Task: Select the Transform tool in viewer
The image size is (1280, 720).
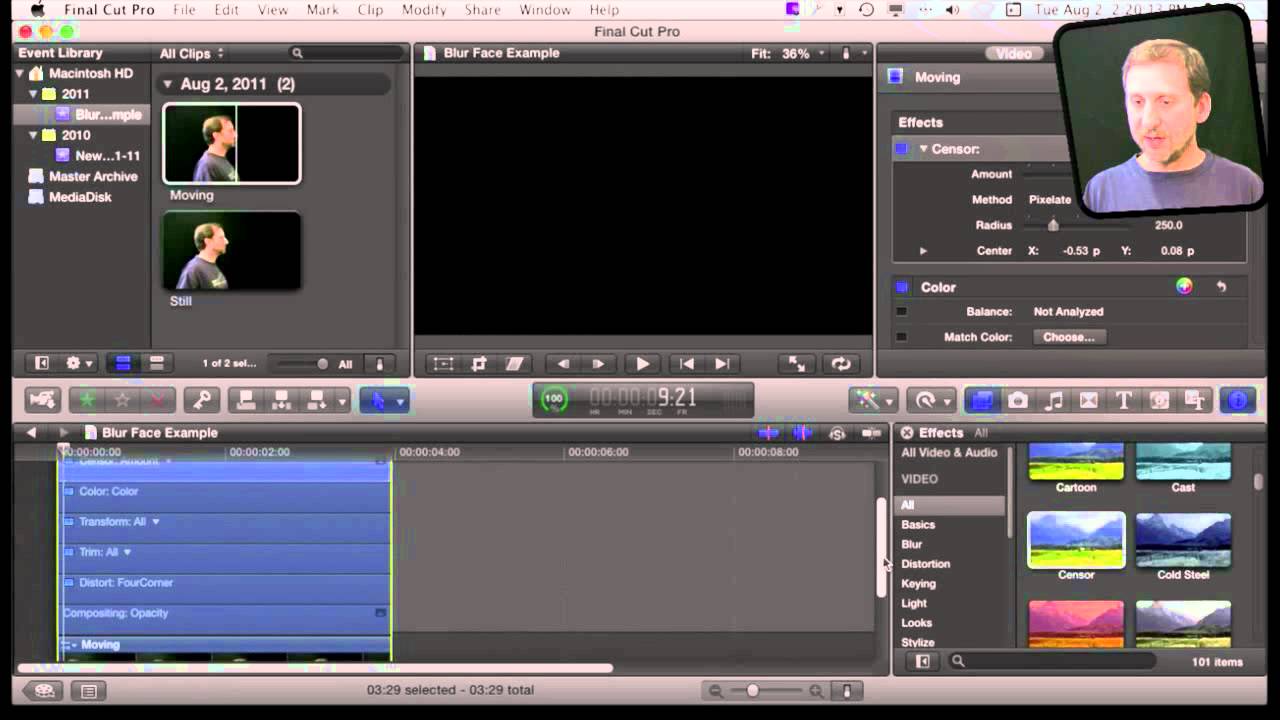Action: point(443,364)
